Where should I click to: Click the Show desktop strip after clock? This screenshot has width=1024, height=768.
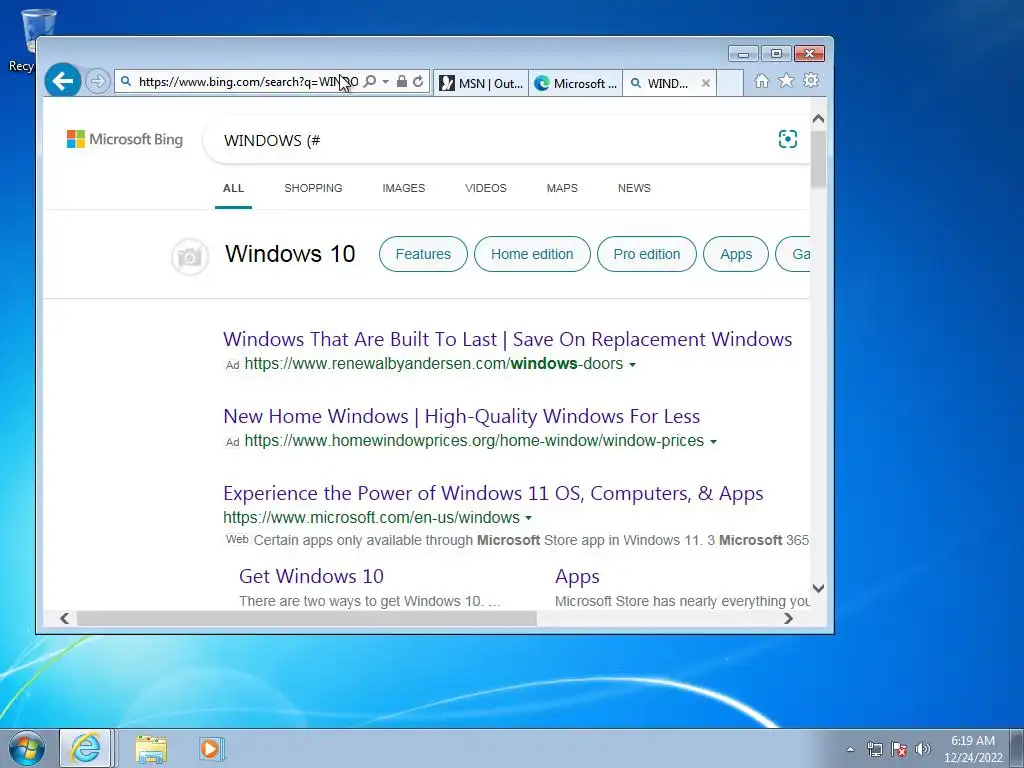pos(1017,748)
